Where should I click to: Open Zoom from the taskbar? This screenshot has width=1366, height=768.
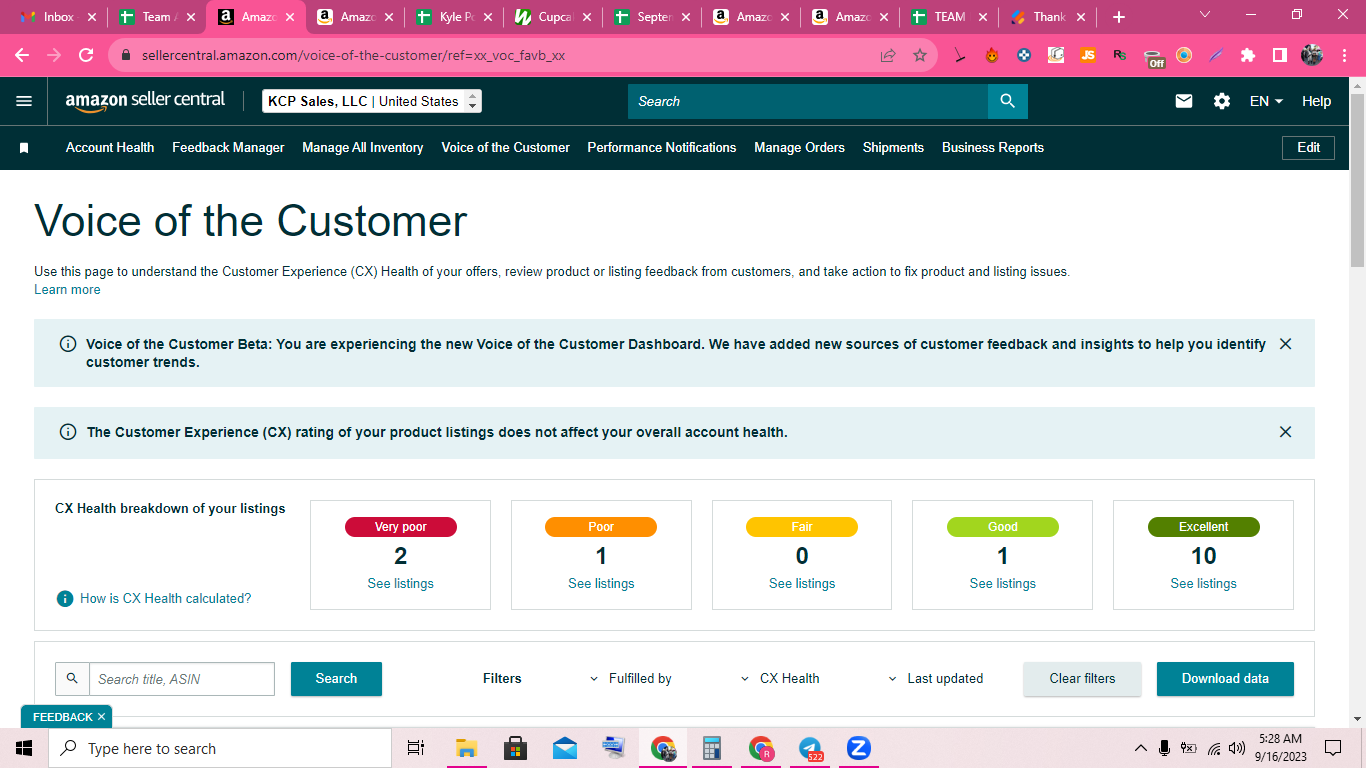point(859,748)
